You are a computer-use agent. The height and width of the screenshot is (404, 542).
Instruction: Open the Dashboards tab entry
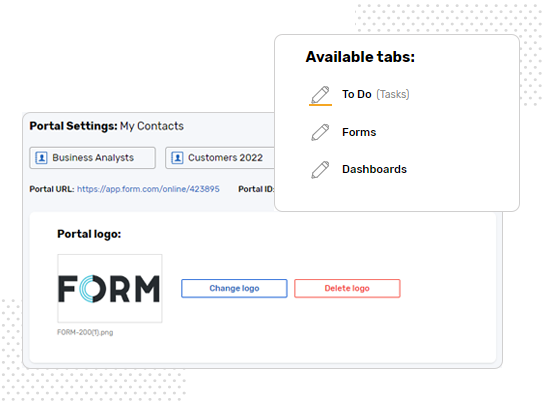pos(374,169)
